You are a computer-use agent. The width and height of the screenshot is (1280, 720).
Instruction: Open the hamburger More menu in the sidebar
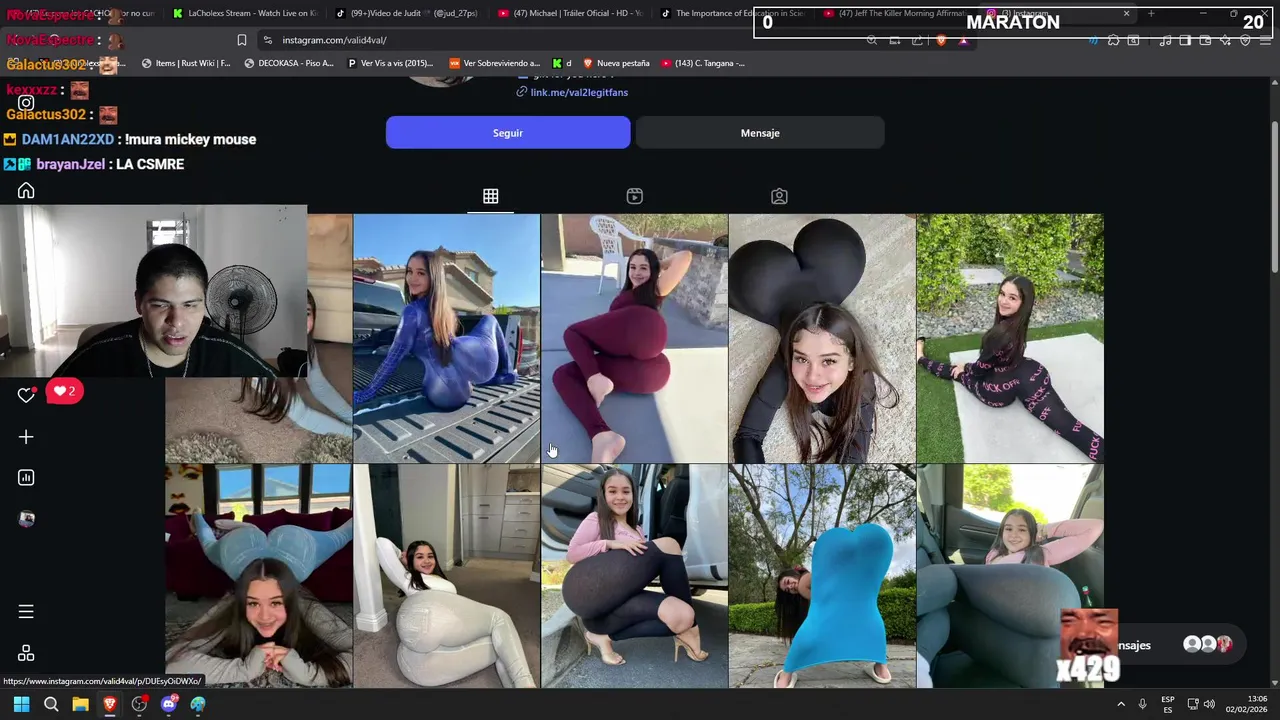click(26, 611)
